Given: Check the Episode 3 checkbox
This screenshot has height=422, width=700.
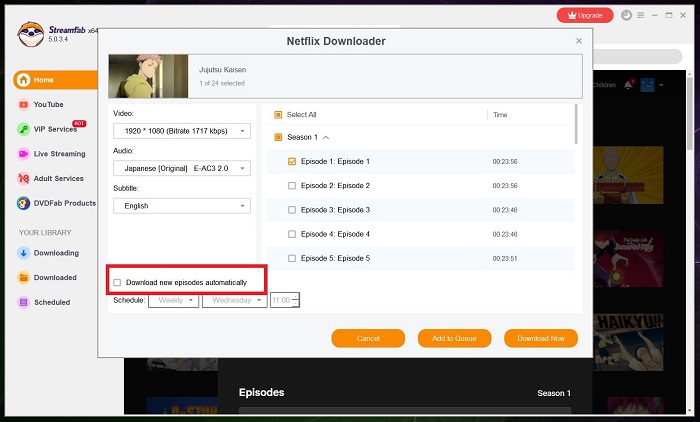Looking at the screenshot, I should click(x=292, y=210).
